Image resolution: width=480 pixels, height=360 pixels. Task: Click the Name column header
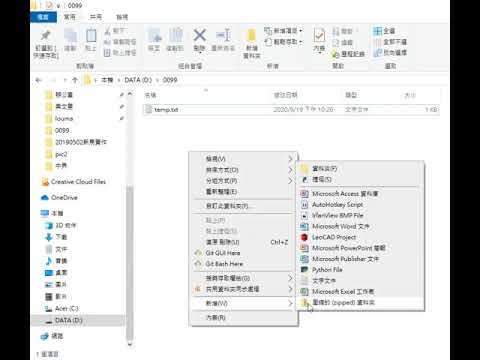(150, 95)
